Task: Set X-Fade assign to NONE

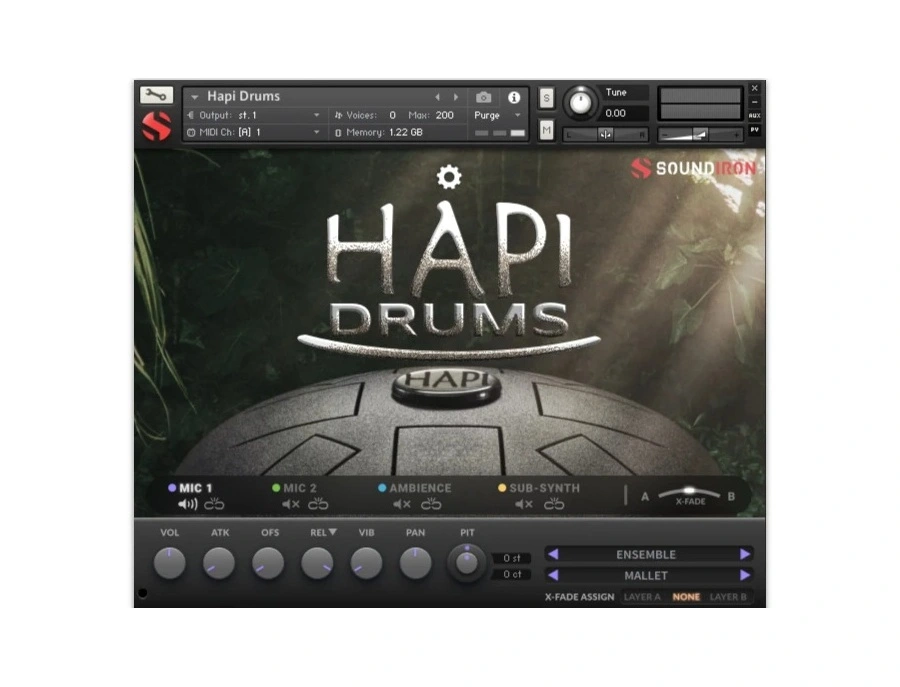Action: 686,597
